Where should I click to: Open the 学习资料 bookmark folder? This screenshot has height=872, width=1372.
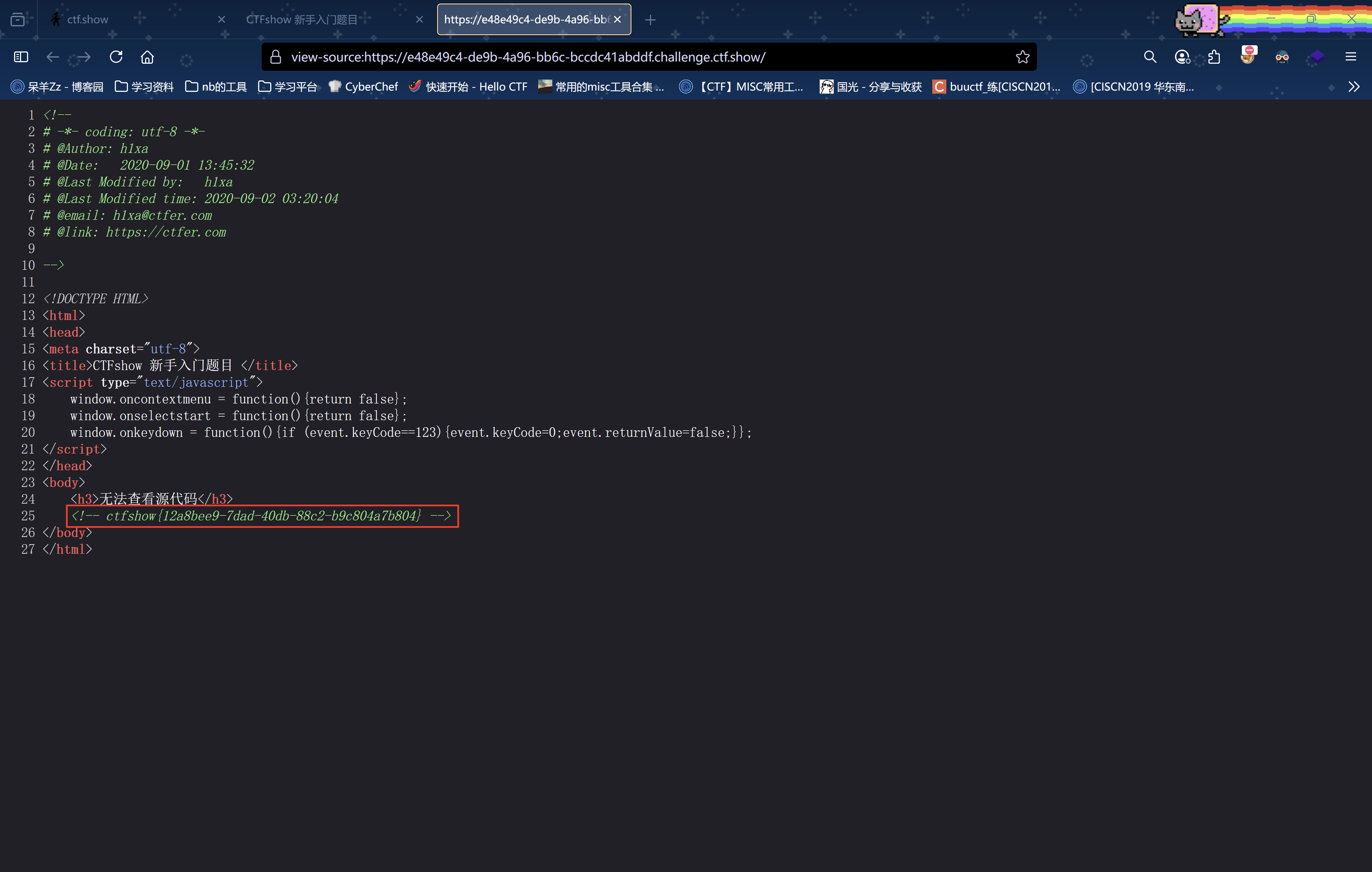point(144,87)
